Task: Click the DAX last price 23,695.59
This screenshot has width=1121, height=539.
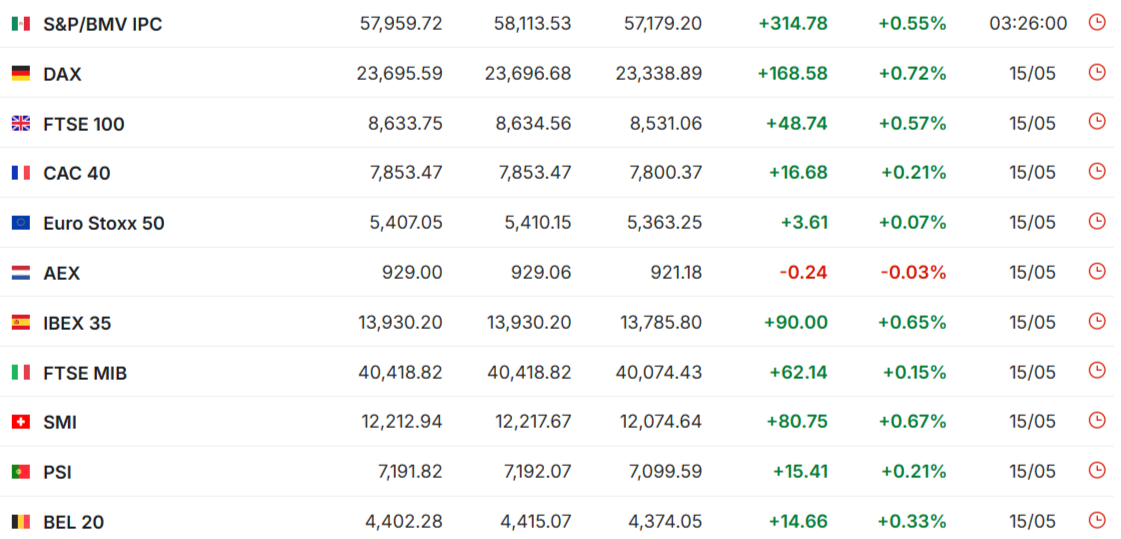Action: (400, 74)
